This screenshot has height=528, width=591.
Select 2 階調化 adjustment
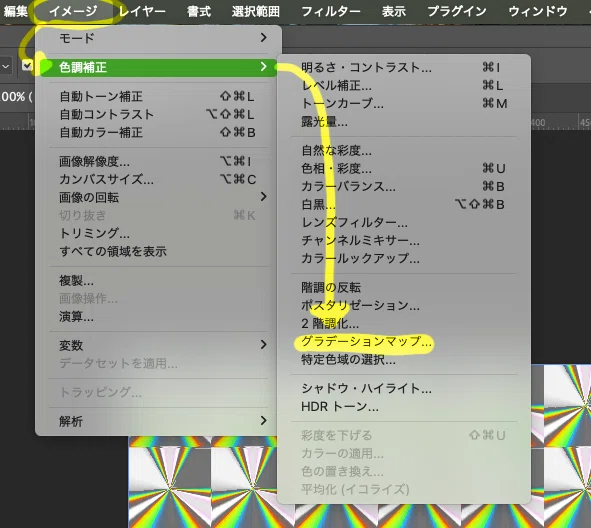click(x=404, y=323)
